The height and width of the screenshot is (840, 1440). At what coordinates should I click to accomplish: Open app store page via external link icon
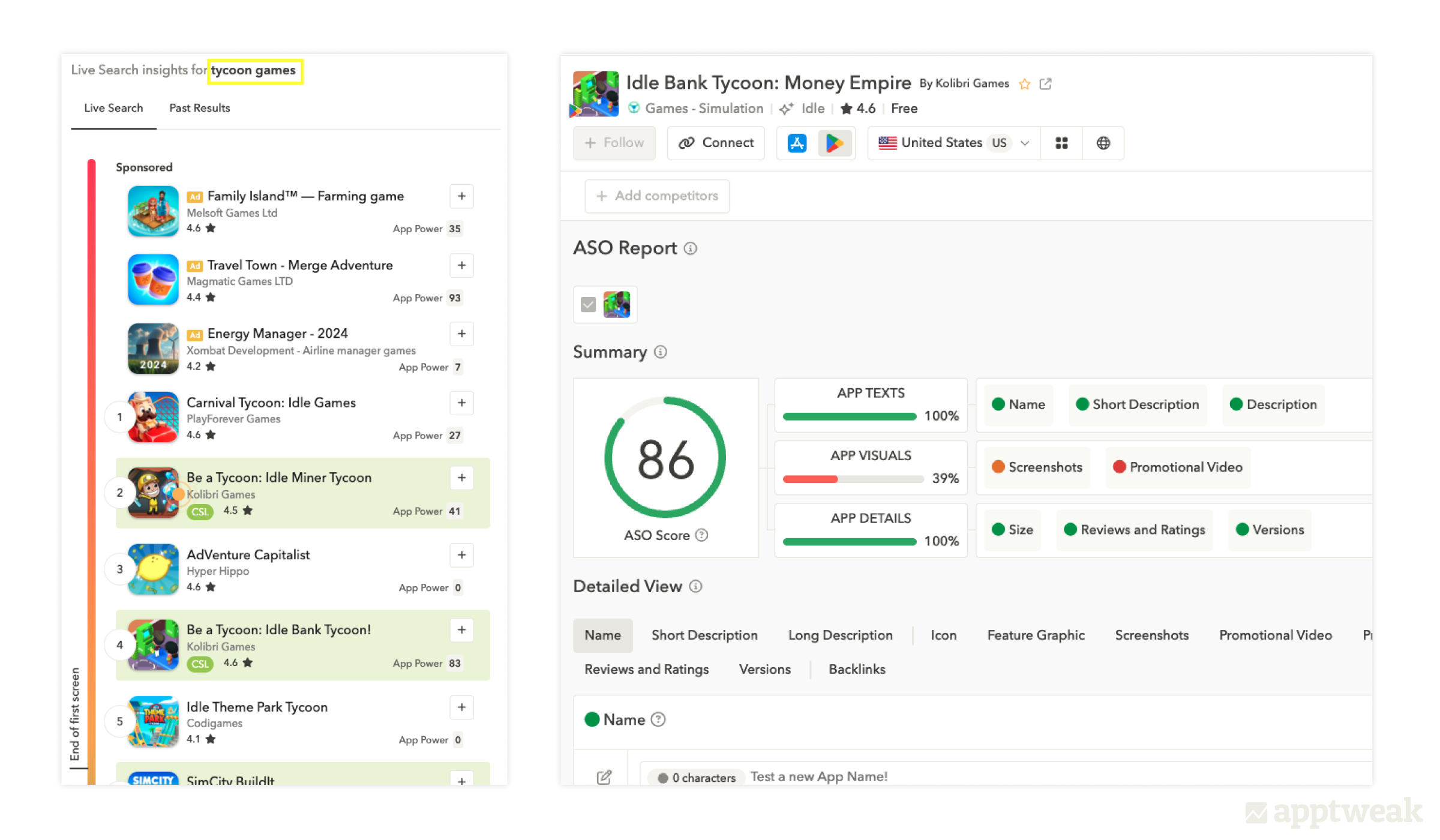(1046, 84)
